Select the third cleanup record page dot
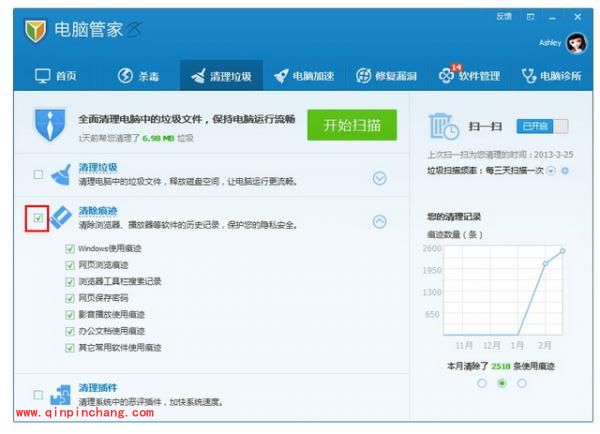Image resolution: width=600 pixels, height=434 pixels. (522, 383)
